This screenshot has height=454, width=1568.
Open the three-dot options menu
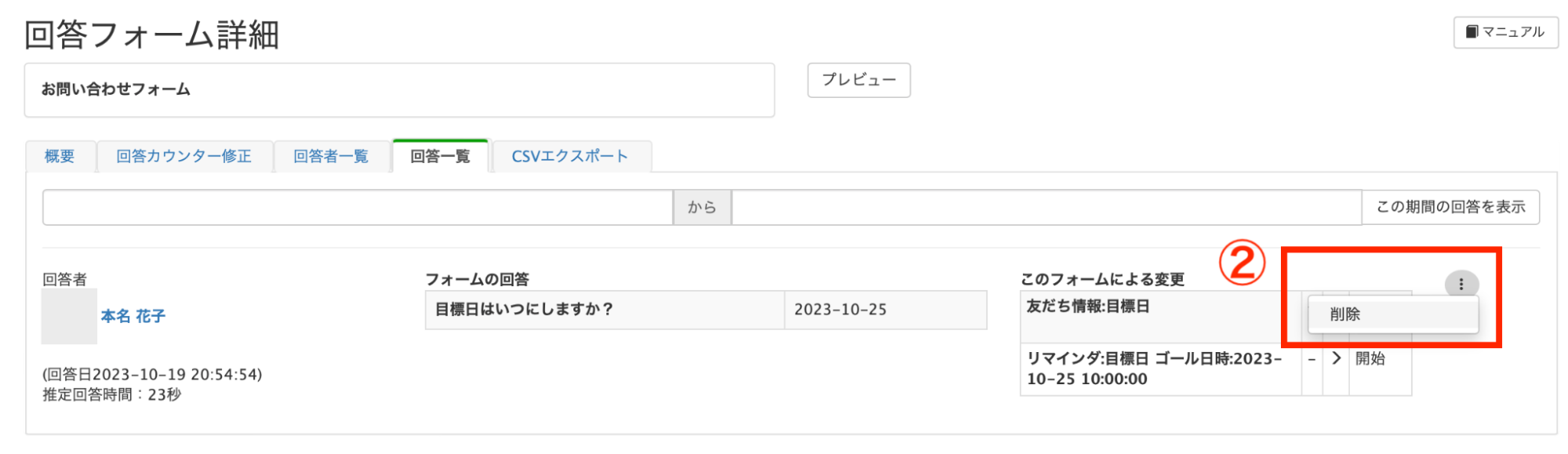(1461, 284)
